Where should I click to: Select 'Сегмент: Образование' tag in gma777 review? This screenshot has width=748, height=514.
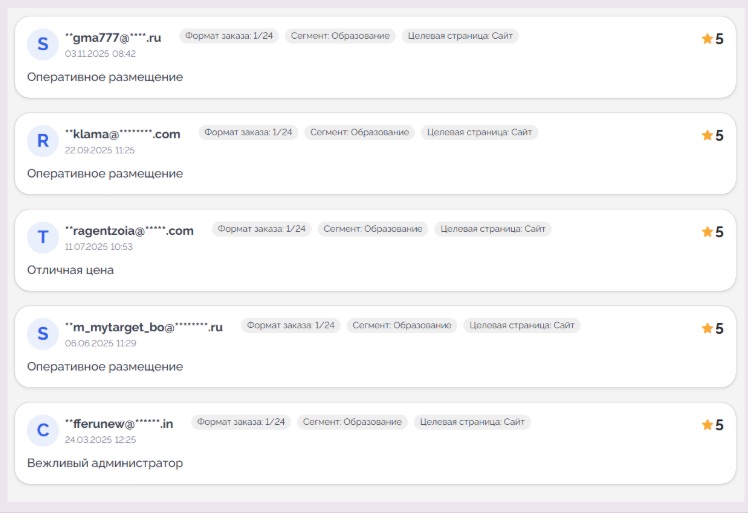tap(340, 36)
